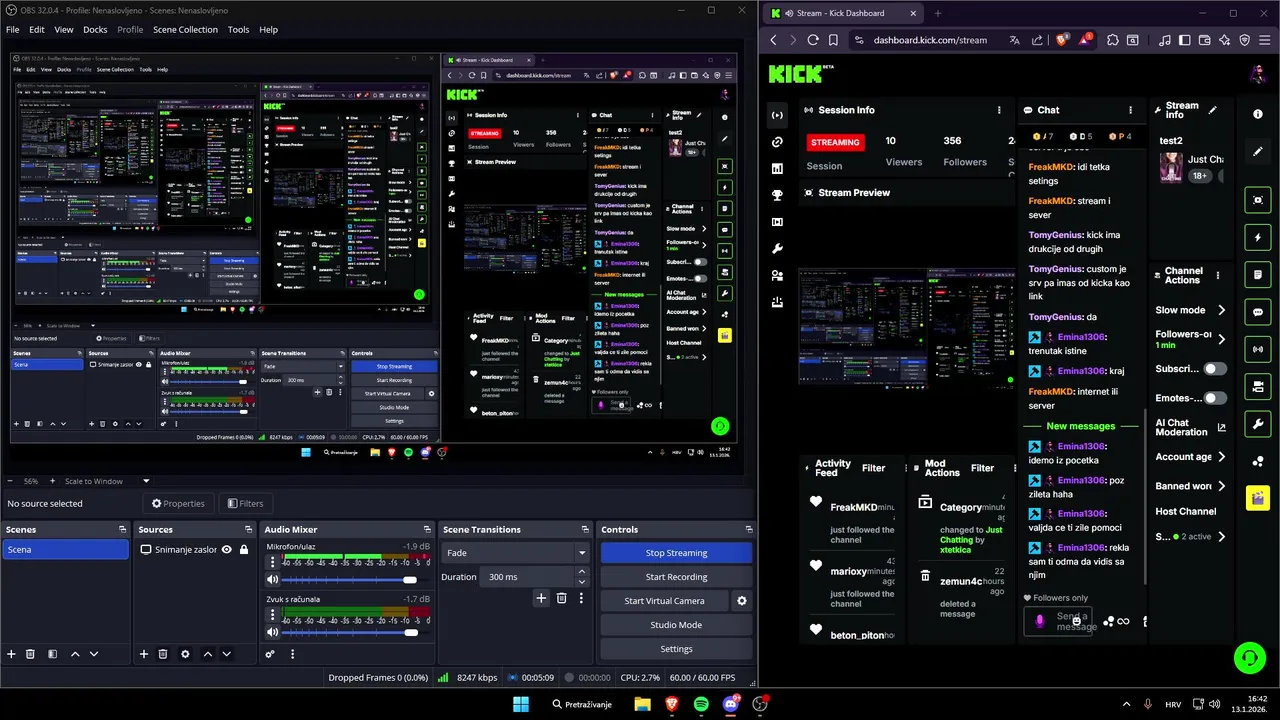Open the Kick sidebar Achievements trophy icon
Screen dimensions: 1280x720
click(777, 195)
